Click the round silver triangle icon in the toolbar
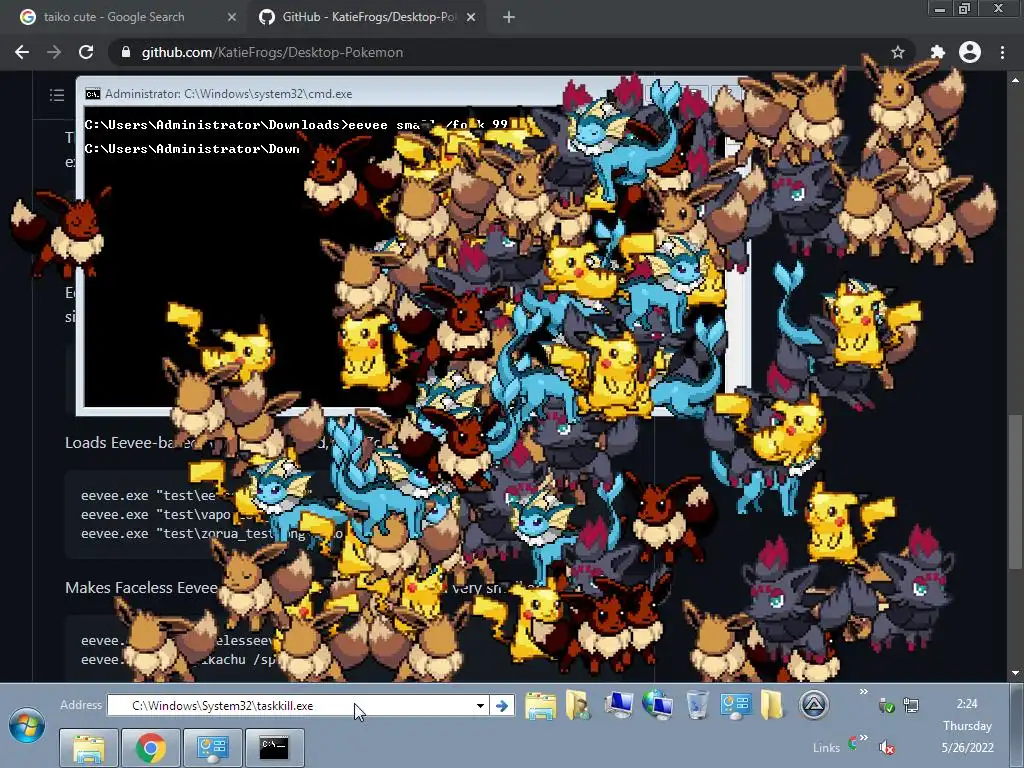The height and width of the screenshot is (768, 1024). coord(814,705)
